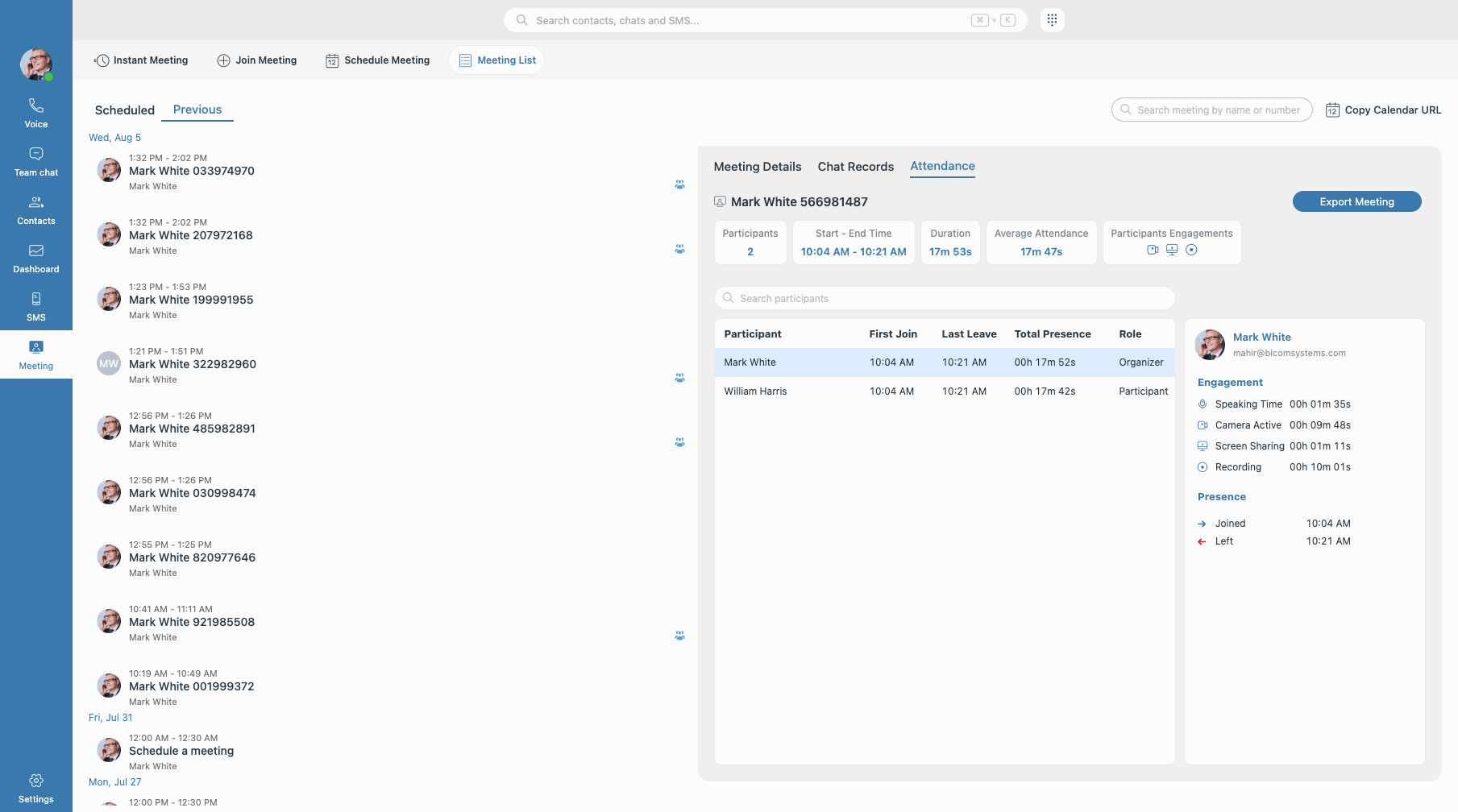Screen dimensions: 1458x812
Task: Select Meeting List tab
Action: coord(496,60)
